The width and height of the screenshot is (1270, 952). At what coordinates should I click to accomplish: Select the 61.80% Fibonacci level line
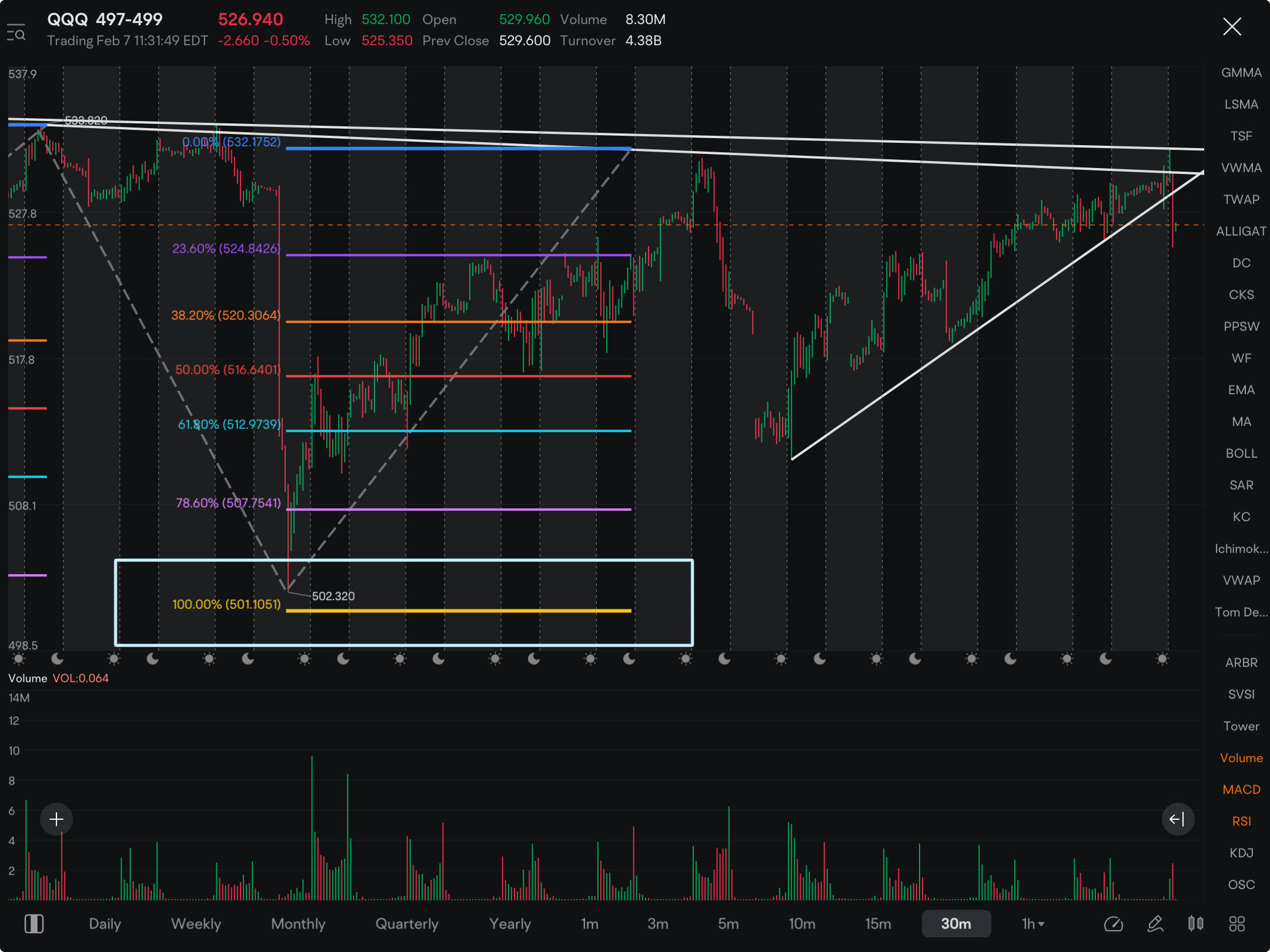459,431
